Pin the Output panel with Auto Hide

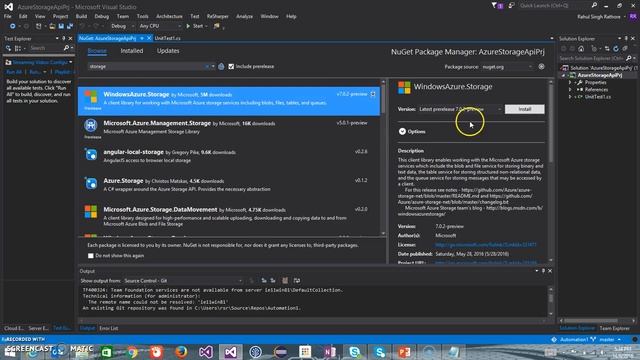tap(543, 271)
